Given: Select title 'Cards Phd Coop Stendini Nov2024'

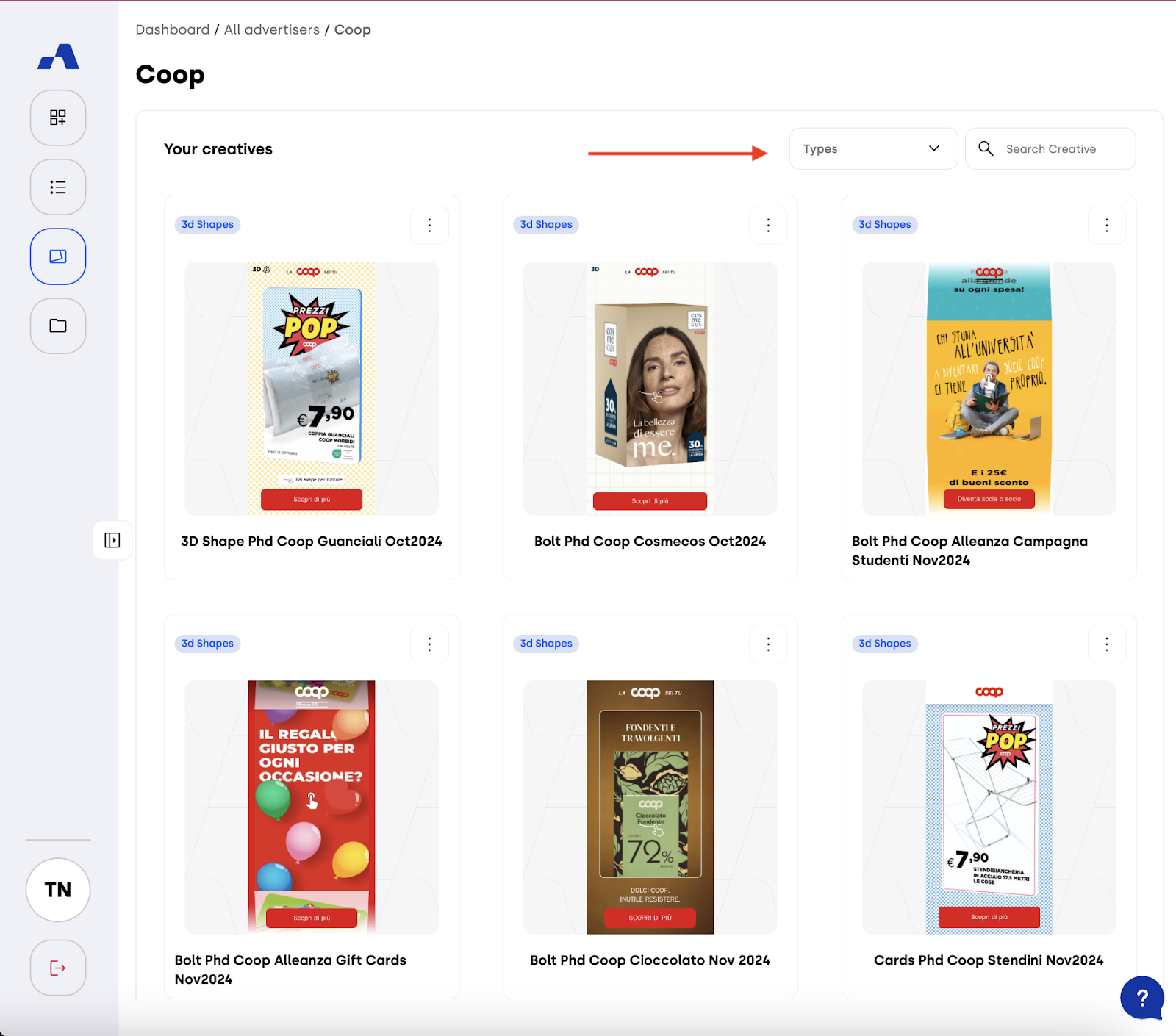Looking at the screenshot, I should pos(989,960).
